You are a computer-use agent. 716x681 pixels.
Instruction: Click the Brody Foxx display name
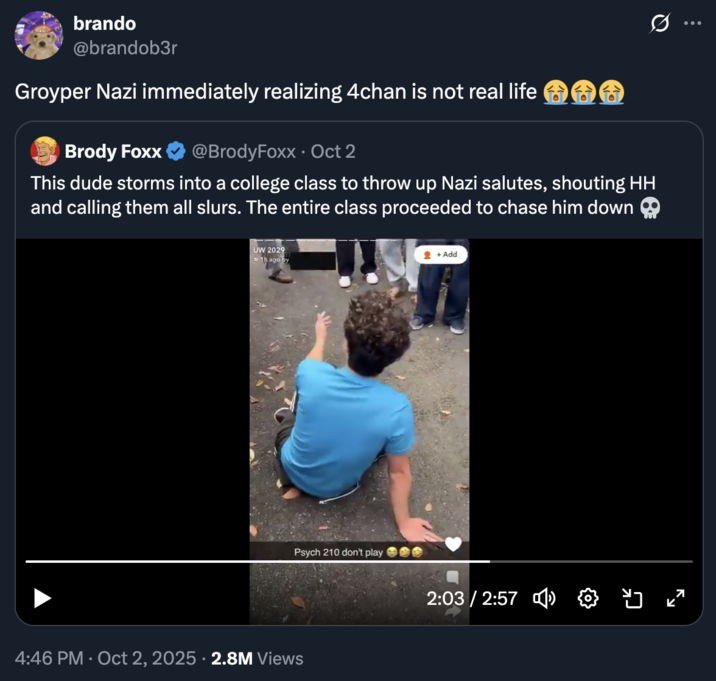click(112, 152)
